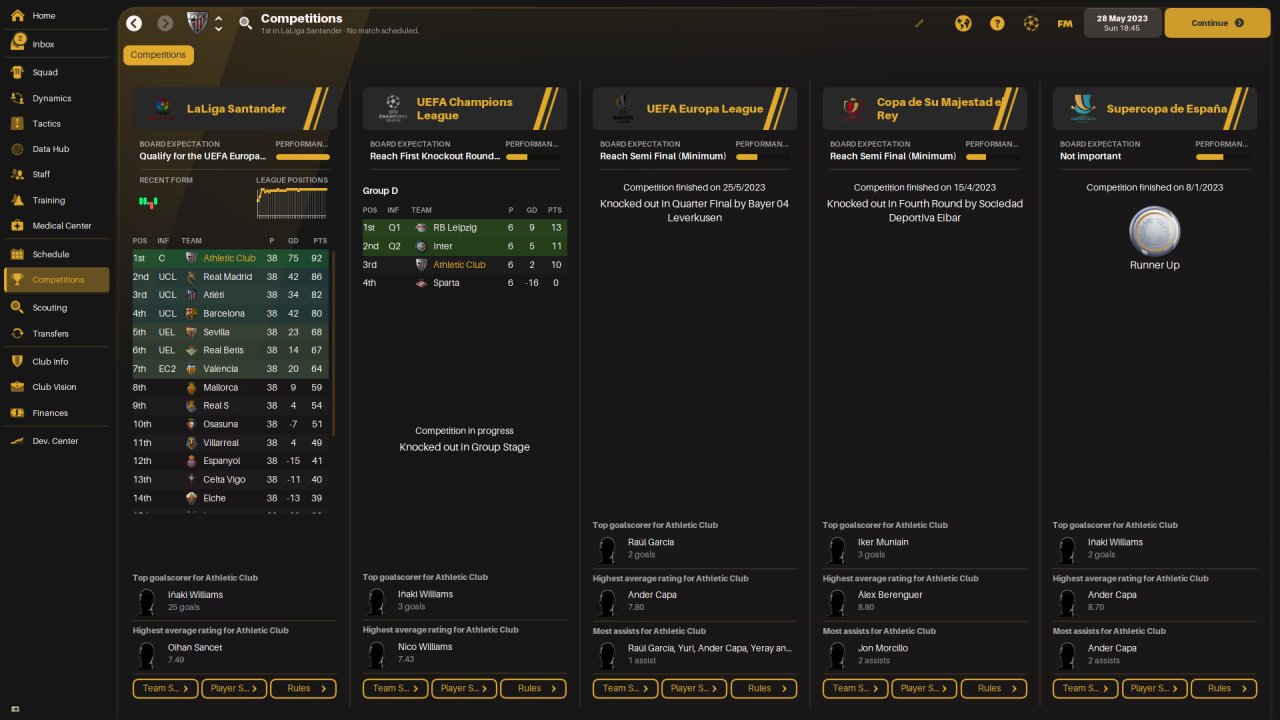Go to Dynamics in the sidebar
Viewport: 1280px width, 720px height.
[x=56, y=98]
